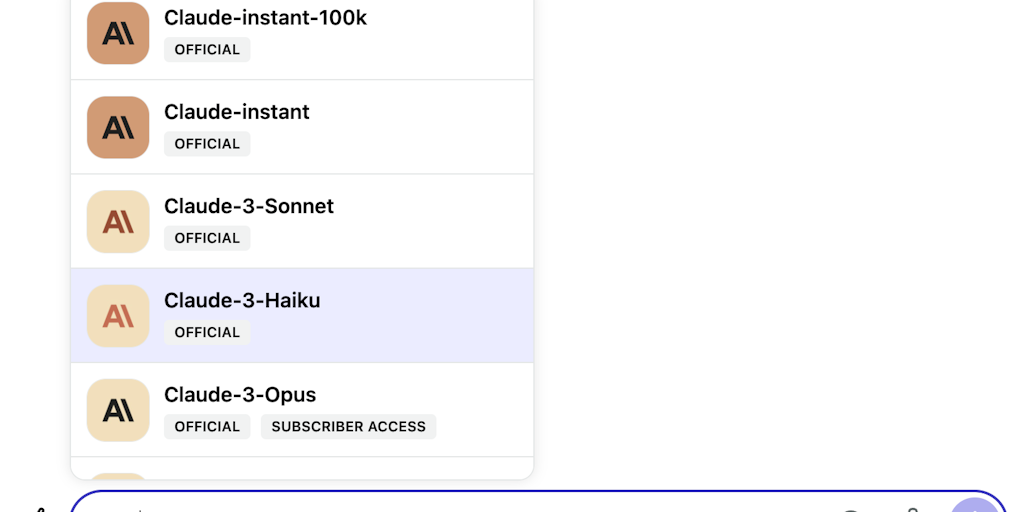Viewport: 1024px width, 512px height.
Task: Click the OFFICIAL badge under Claude-instant-100k
Action: [207, 50]
